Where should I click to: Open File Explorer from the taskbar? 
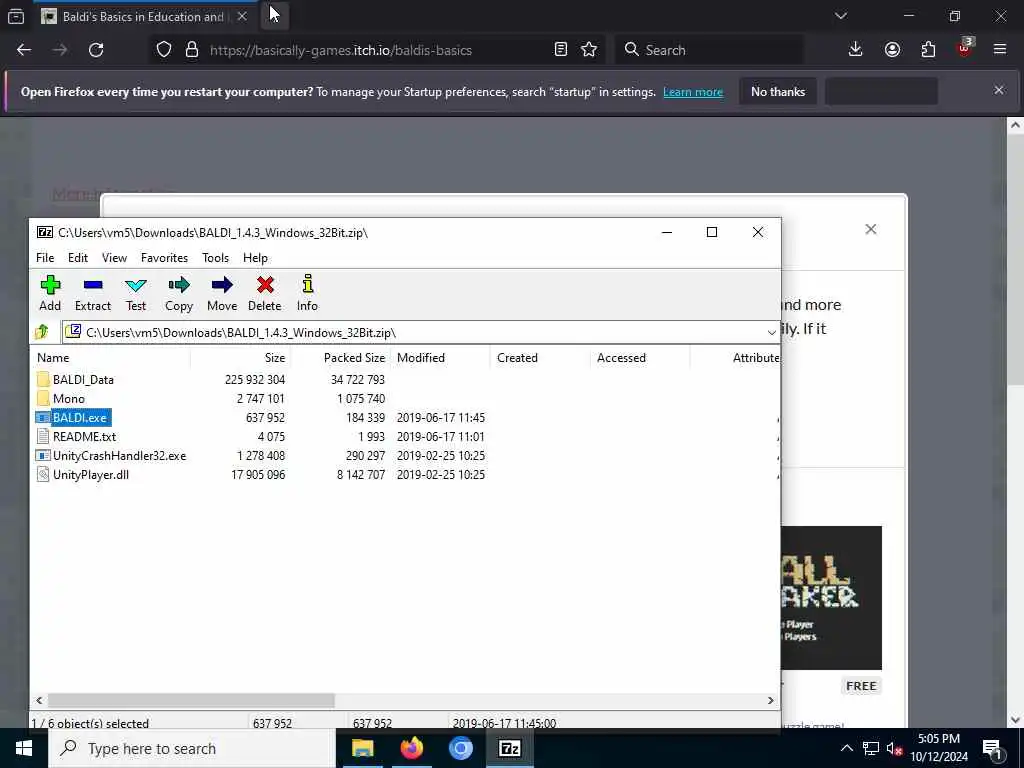pyautogui.click(x=362, y=748)
